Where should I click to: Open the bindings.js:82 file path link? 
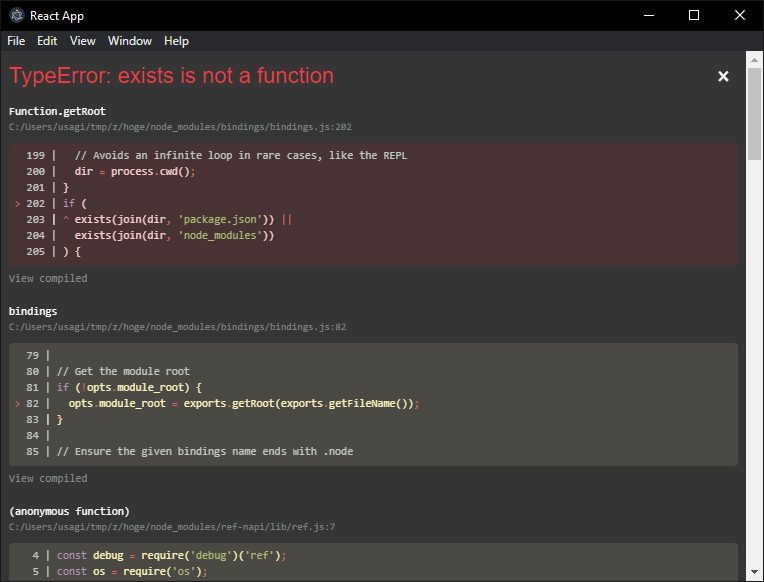tap(177, 327)
